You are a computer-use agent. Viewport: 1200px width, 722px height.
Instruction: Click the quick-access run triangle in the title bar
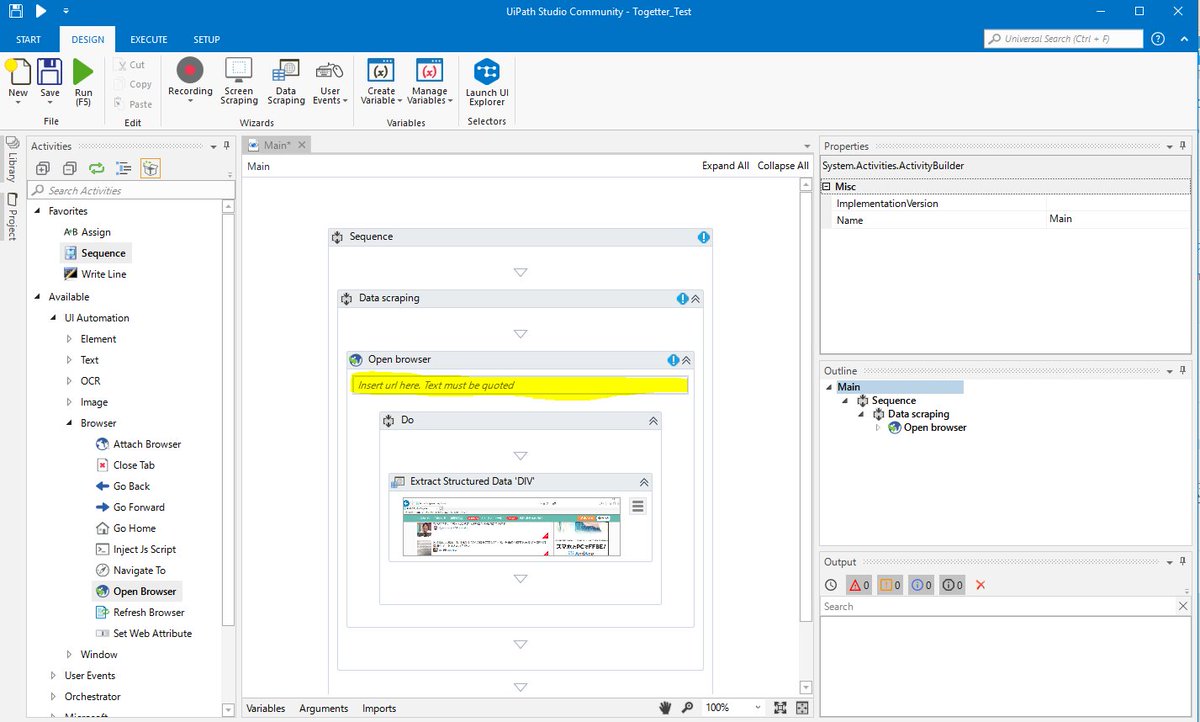pyautogui.click(x=41, y=11)
